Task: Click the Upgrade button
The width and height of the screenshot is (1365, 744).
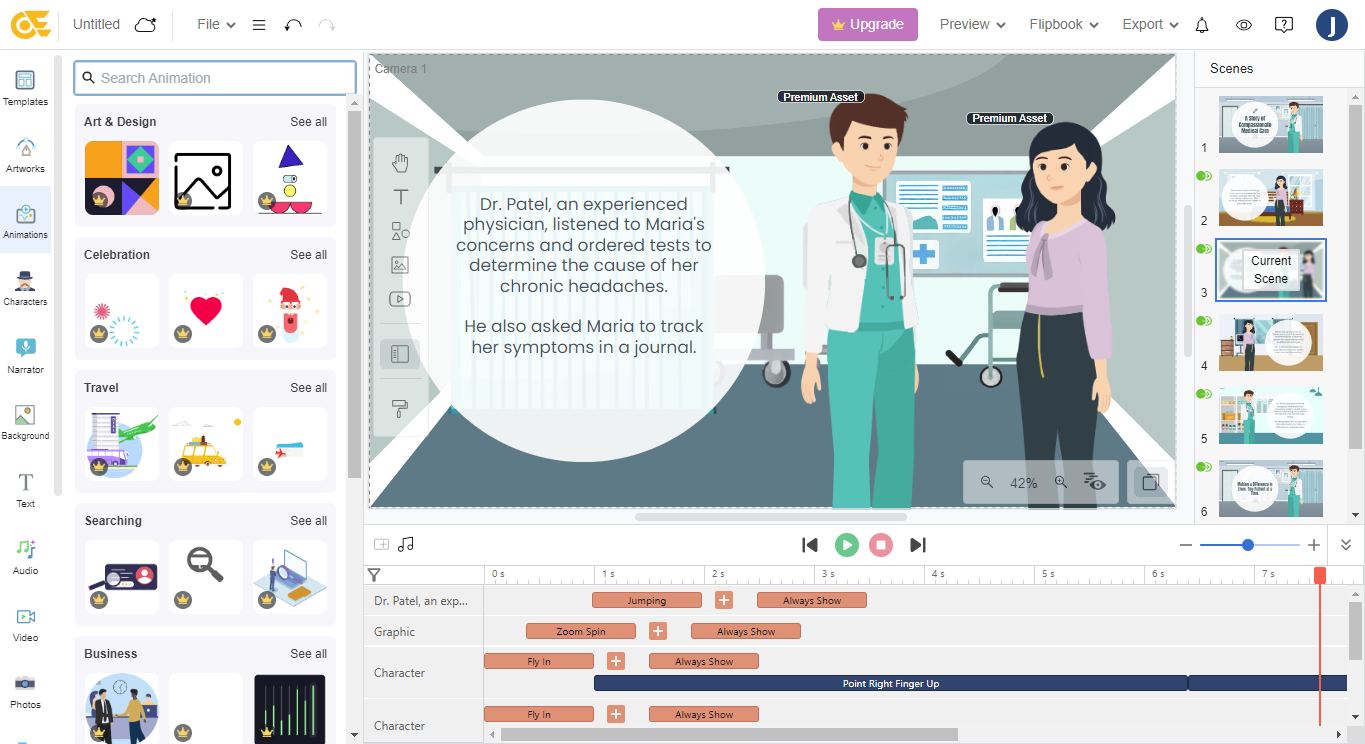Action: (x=867, y=25)
